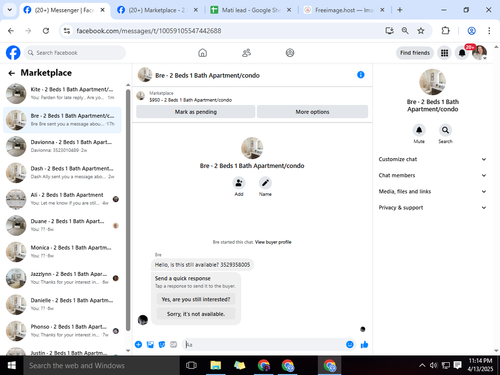Expand Privacy & support section

click(x=432, y=208)
